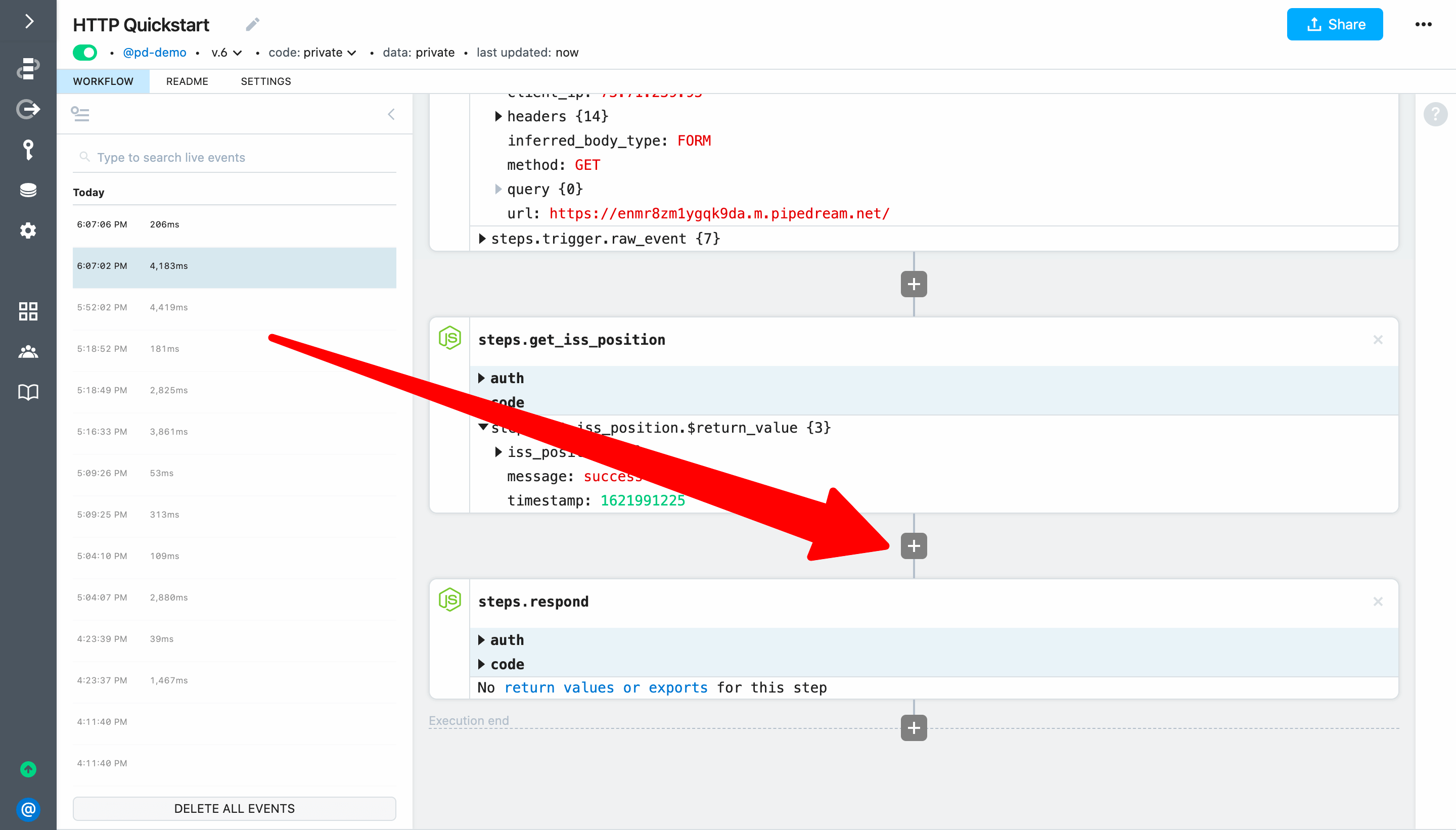Open the key (accounts) icon in sidebar

tap(28, 150)
